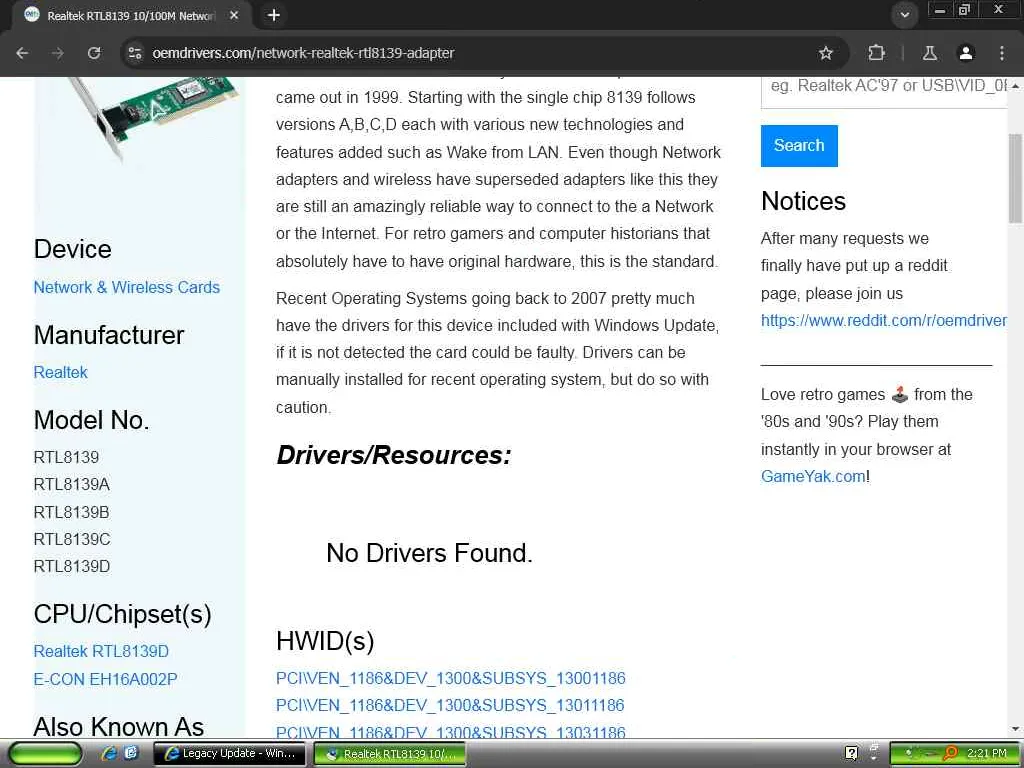View site information icon in address bar
The height and width of the screenshot is (768, 1024).
135,53
